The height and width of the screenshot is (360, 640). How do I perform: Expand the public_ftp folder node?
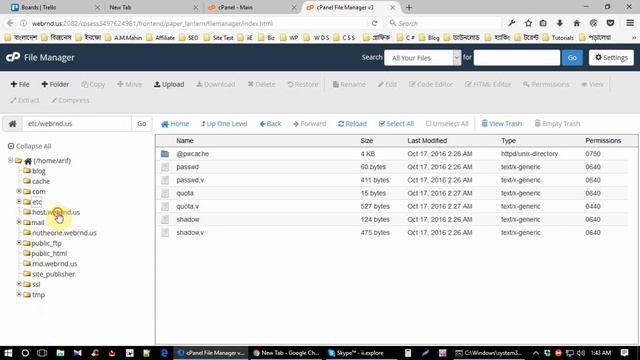(19, 242)
